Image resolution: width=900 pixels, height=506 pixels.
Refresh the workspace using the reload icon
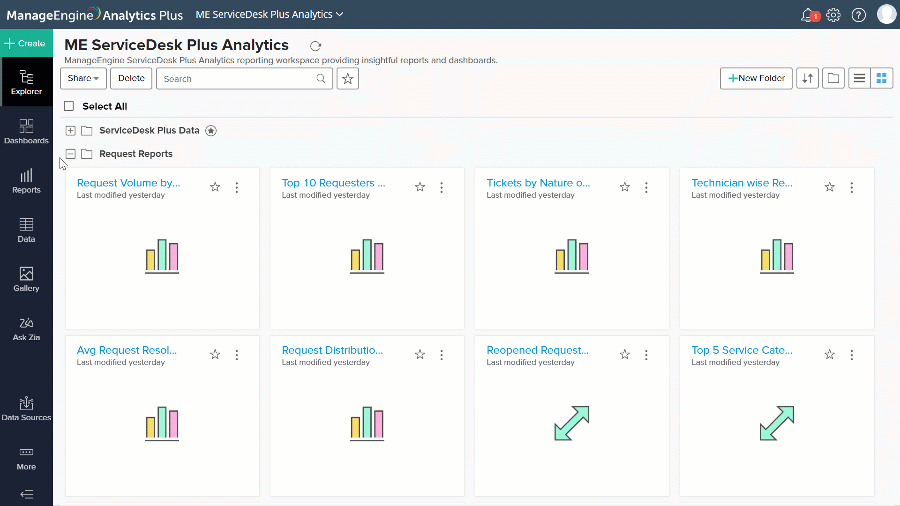click(x=316, y=46)
